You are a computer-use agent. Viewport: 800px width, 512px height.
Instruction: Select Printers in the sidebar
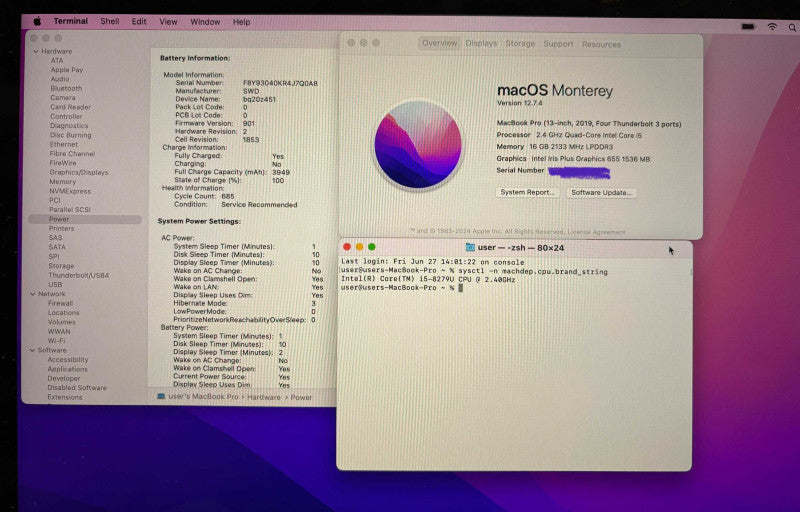point(61,228)
